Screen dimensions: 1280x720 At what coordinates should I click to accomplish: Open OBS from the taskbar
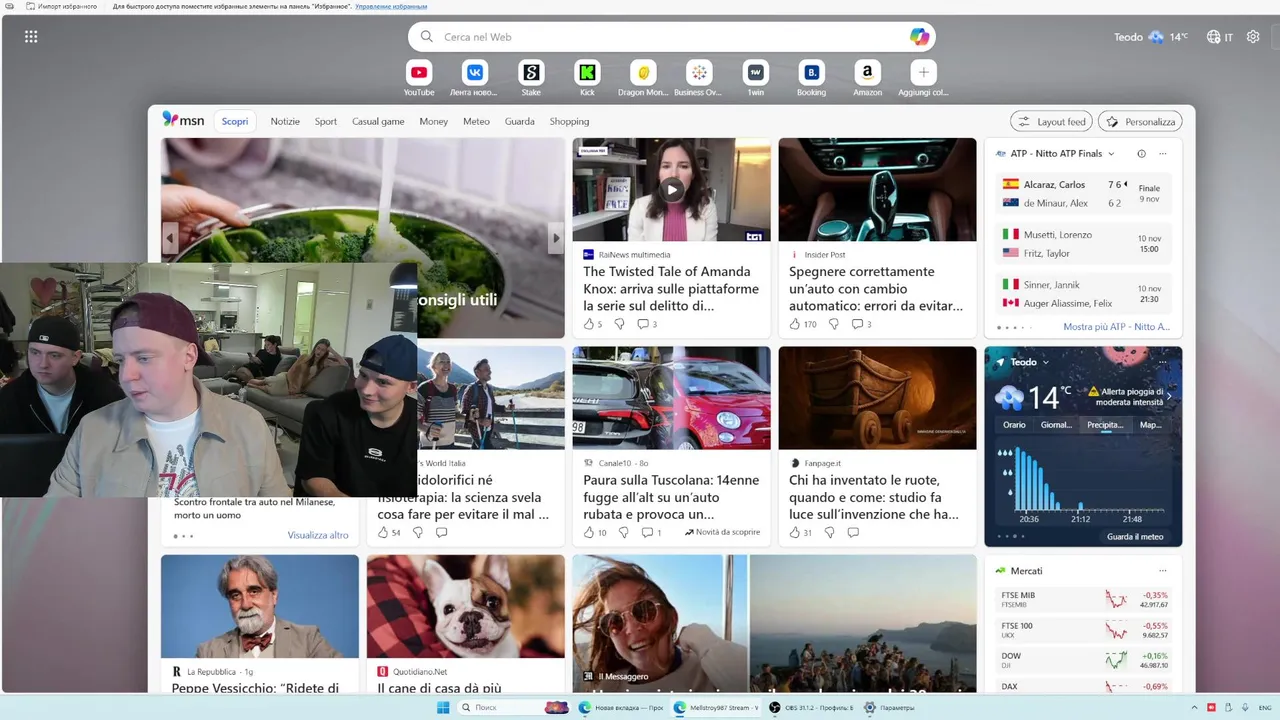[811, 707]
